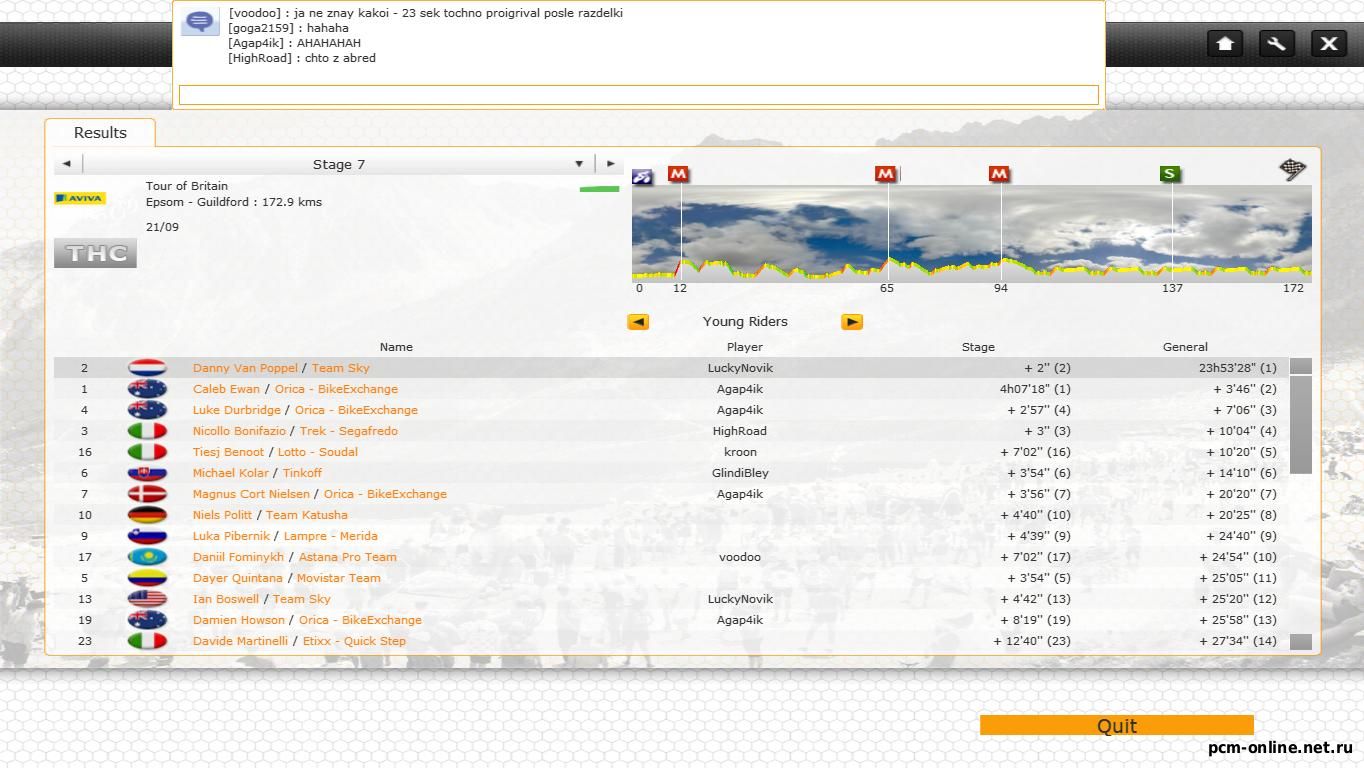Image resolution: width=1364 pixels, height=768 pixels.
Task: Click the Italian flag in Bonifazio row
Action: coord(147,431)
